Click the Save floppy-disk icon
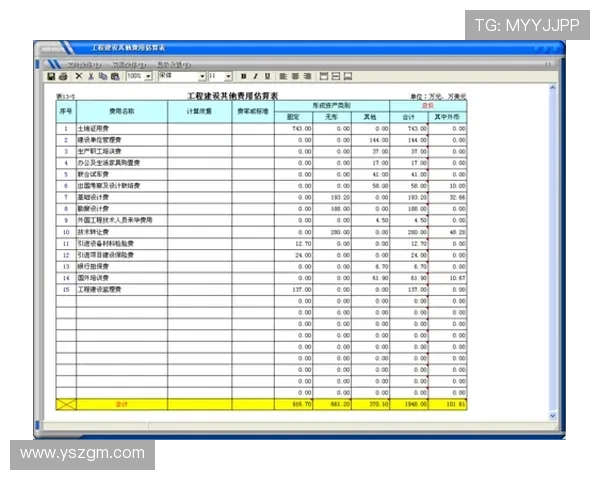Image resolution: width=600 pixels, height=480 pixels. pos(51,76)
